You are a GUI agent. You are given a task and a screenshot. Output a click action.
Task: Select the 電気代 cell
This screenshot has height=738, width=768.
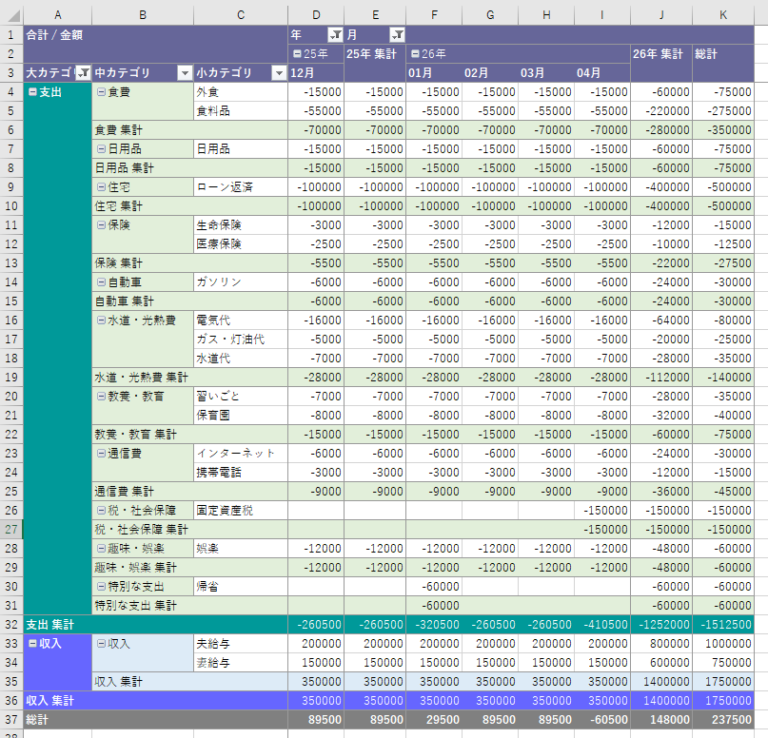[240, 320]
